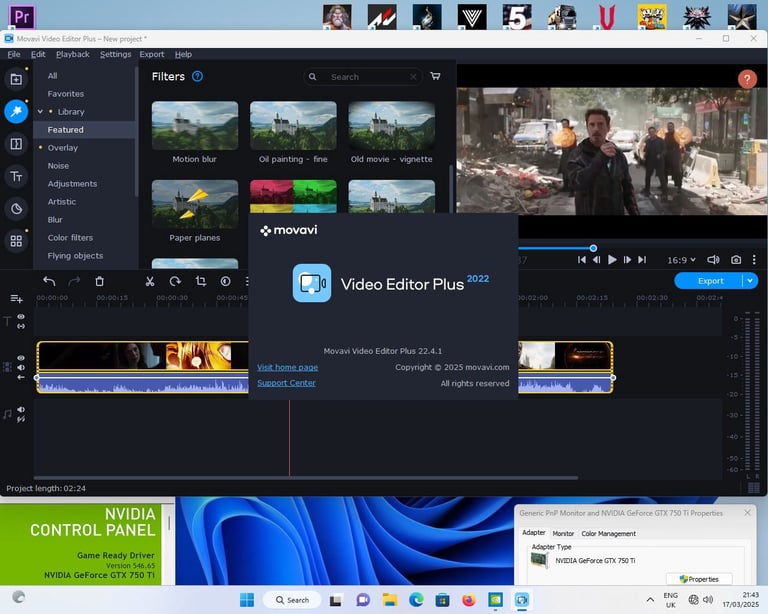Show hidden system tray icons chevron
The image size is (768, 614).
click(650, 600)
